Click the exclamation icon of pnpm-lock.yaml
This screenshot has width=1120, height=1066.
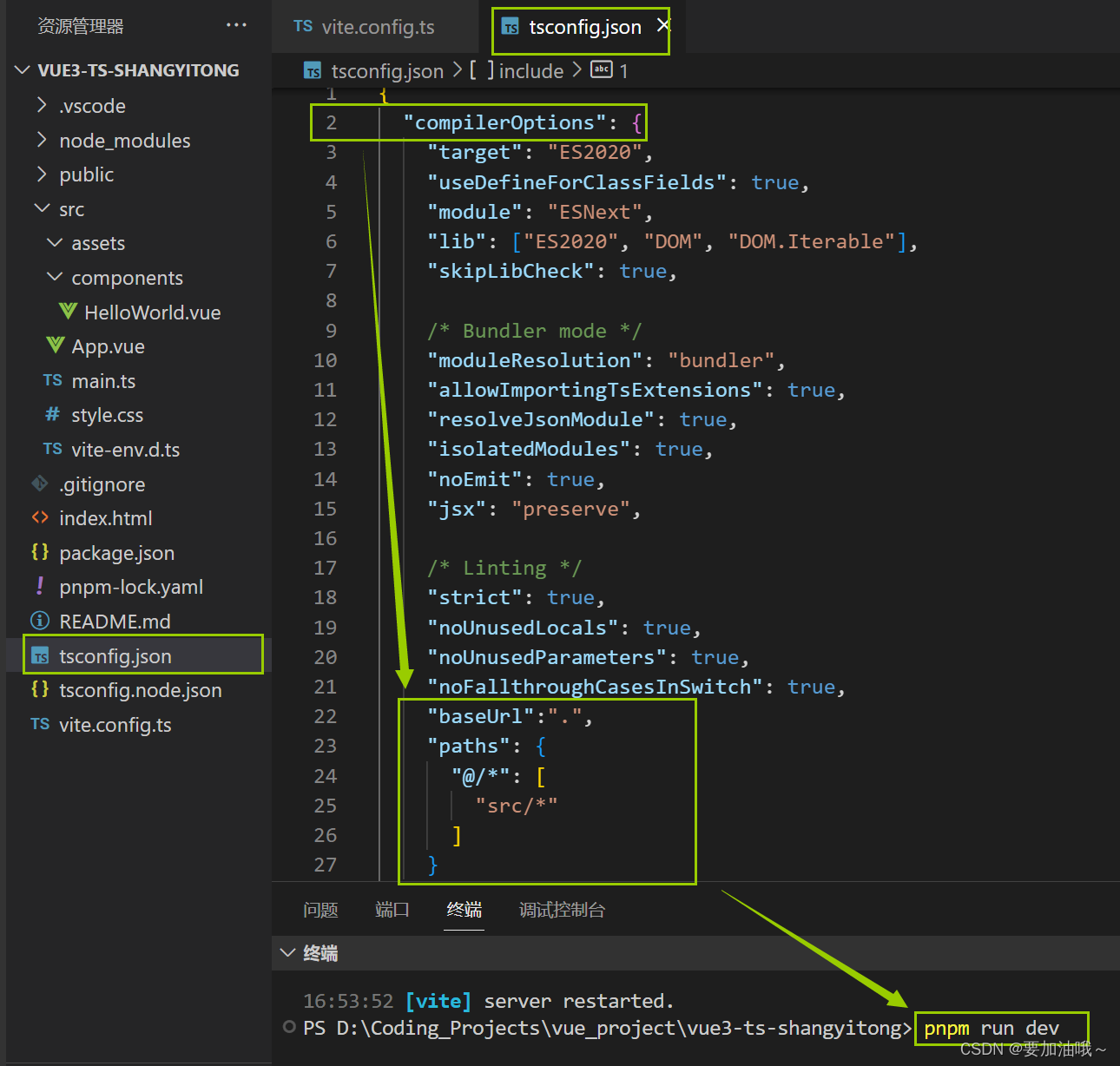[x=40, y=586]
